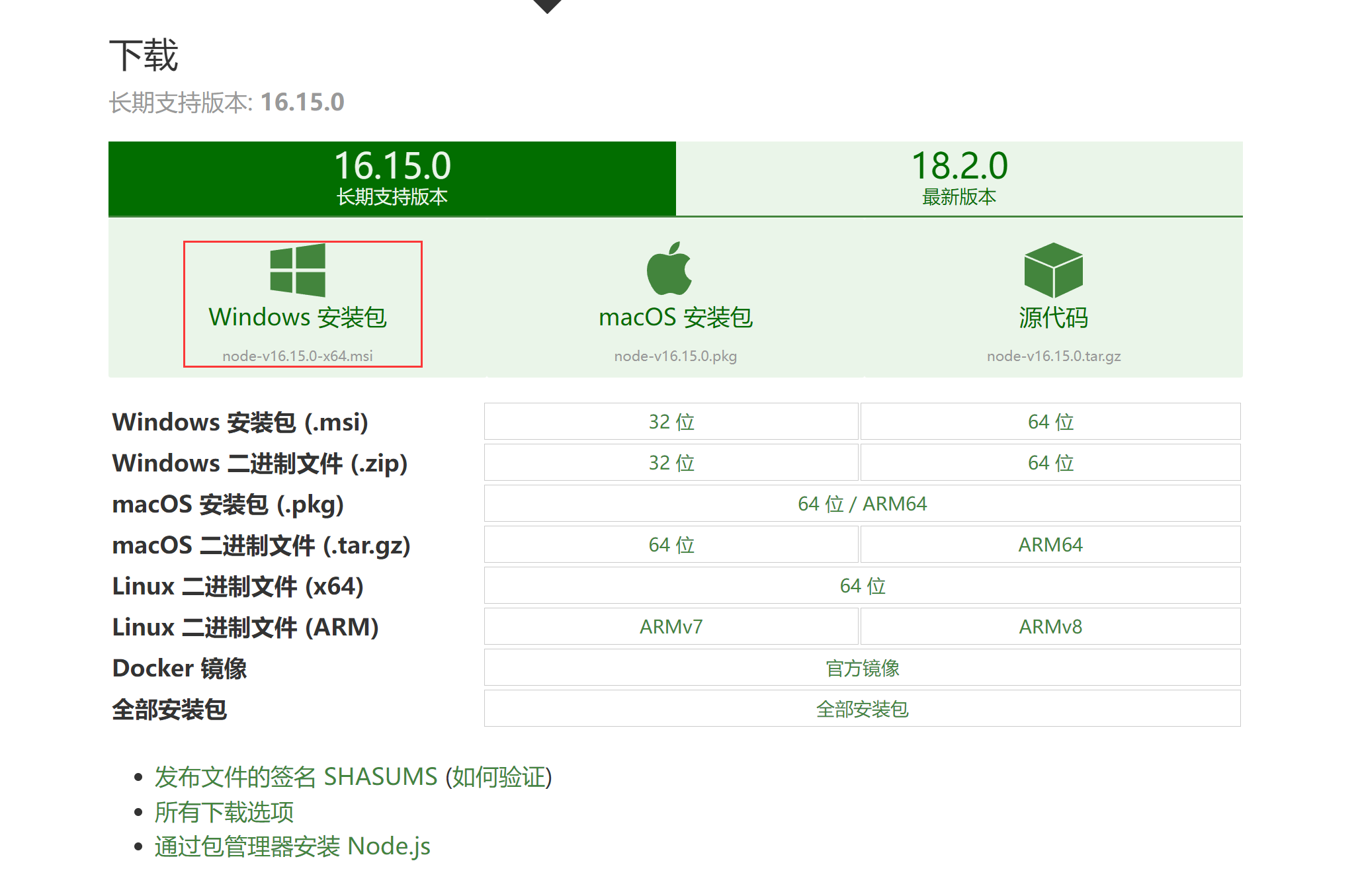Download node-v16.15.0.tar.gz source link

(x=1053, y=356)
